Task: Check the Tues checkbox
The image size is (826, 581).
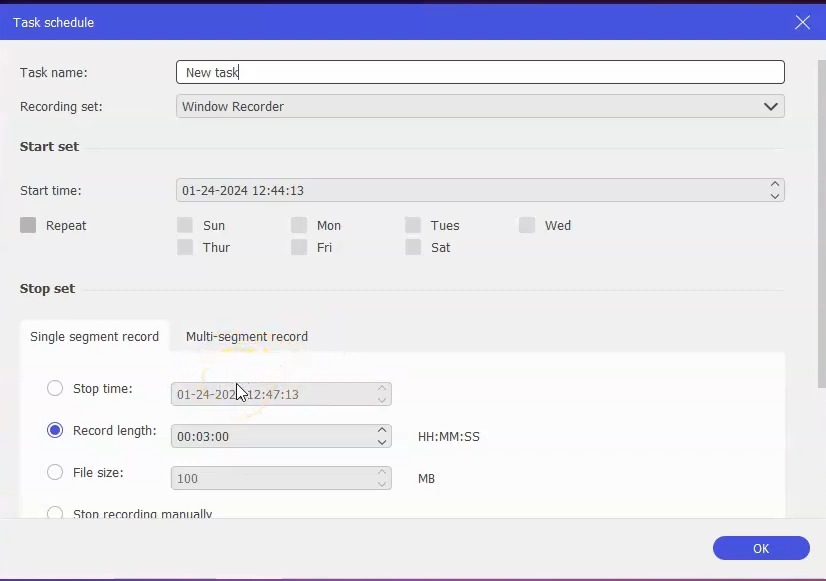Action: 413,225
